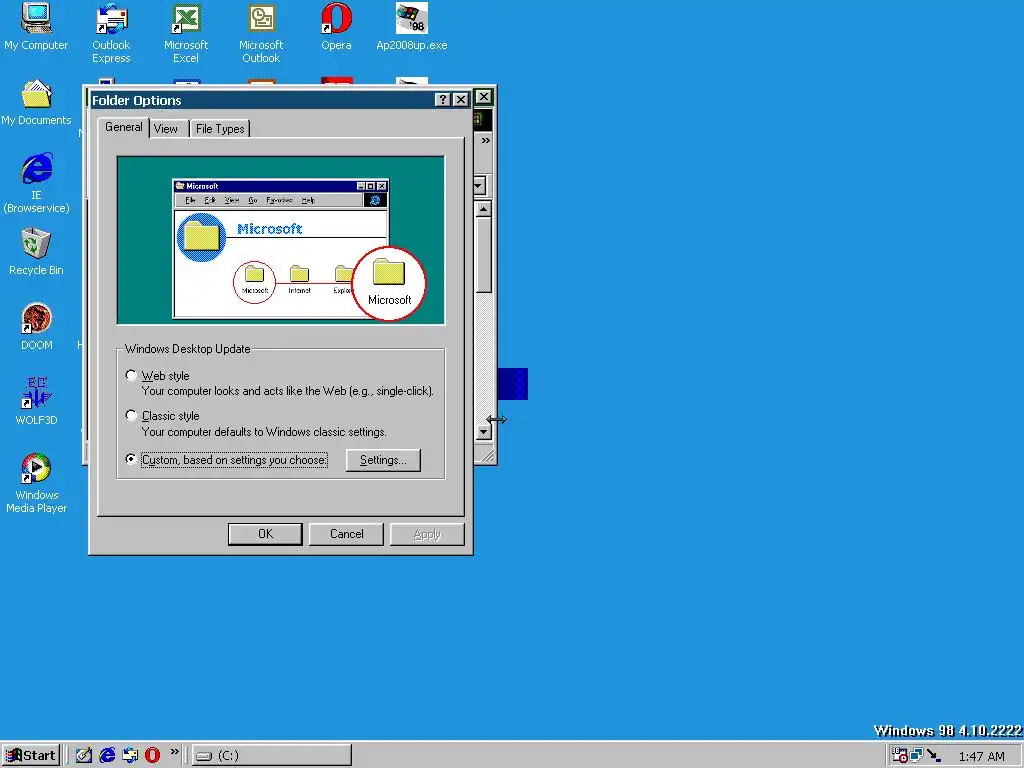Click the Show Desktop quick launch icon

click(x=84, y=755)
